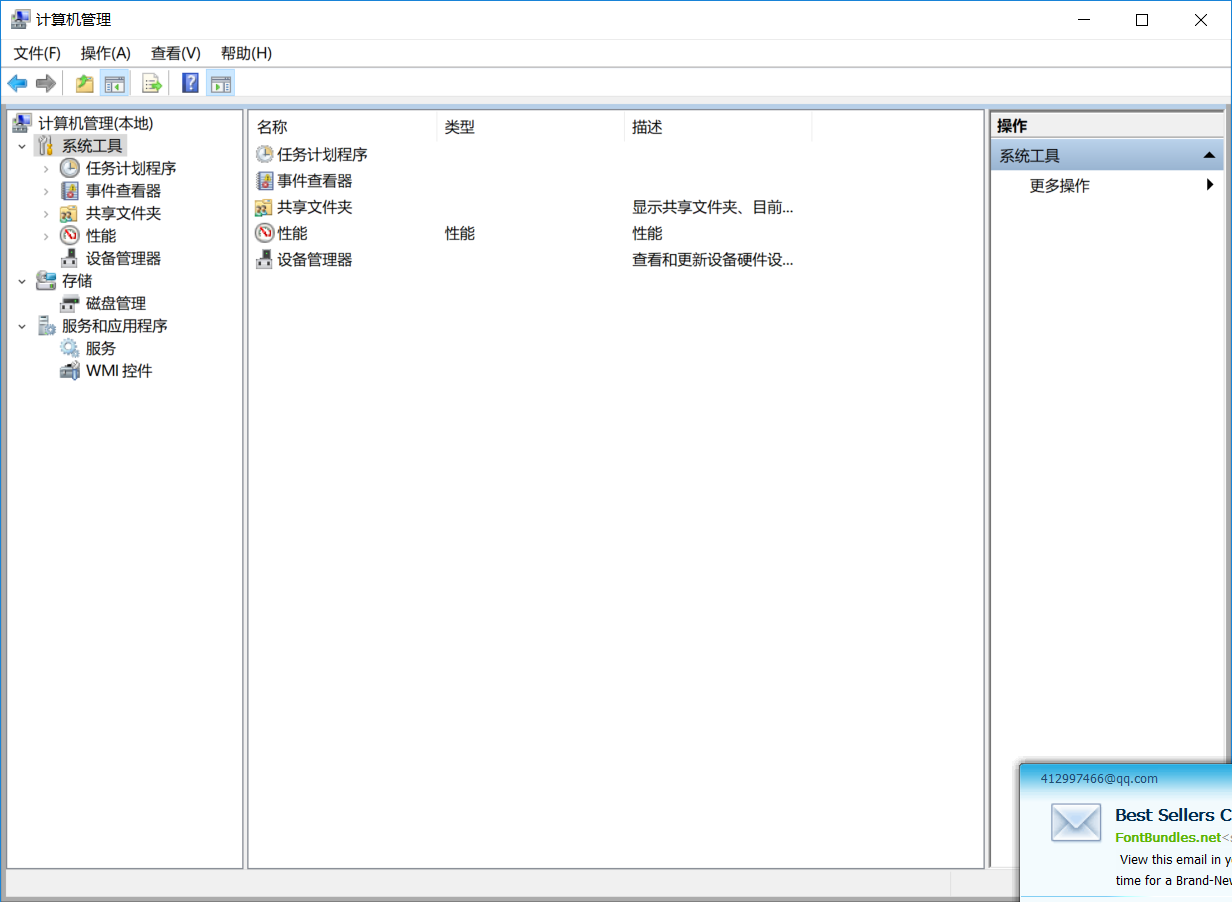This screenshot has height=902, width=1232.
Task: Expand the 共享文件夹 tree node
Action: tap(46, 213)
